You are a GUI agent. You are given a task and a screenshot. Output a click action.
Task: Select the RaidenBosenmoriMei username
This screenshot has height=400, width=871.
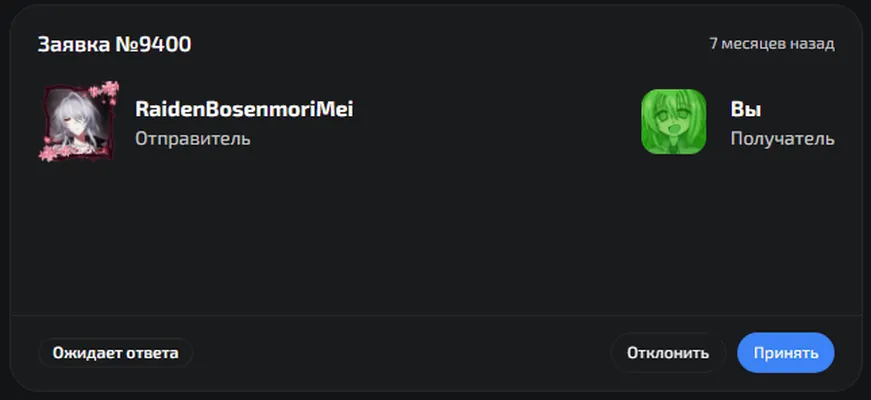(x=244, y=109)
